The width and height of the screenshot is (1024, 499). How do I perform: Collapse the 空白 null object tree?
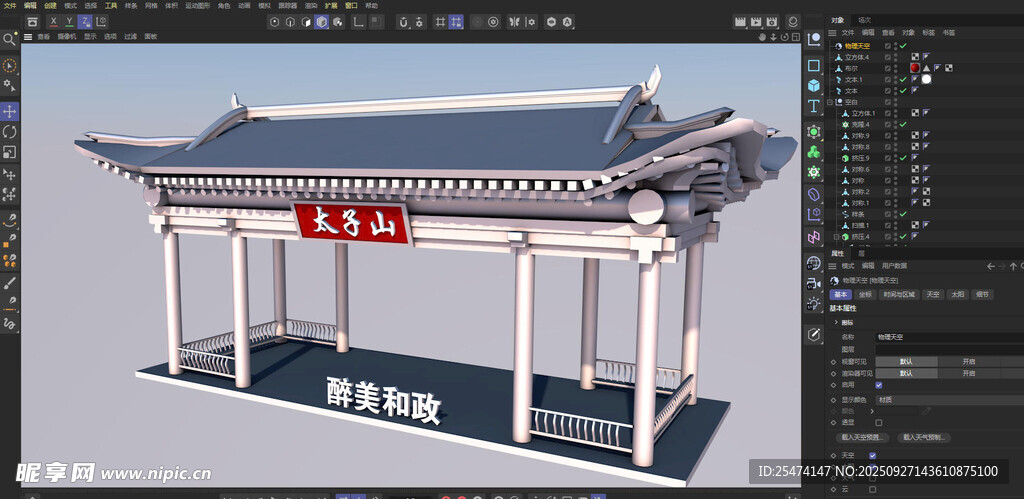(830, 102)
